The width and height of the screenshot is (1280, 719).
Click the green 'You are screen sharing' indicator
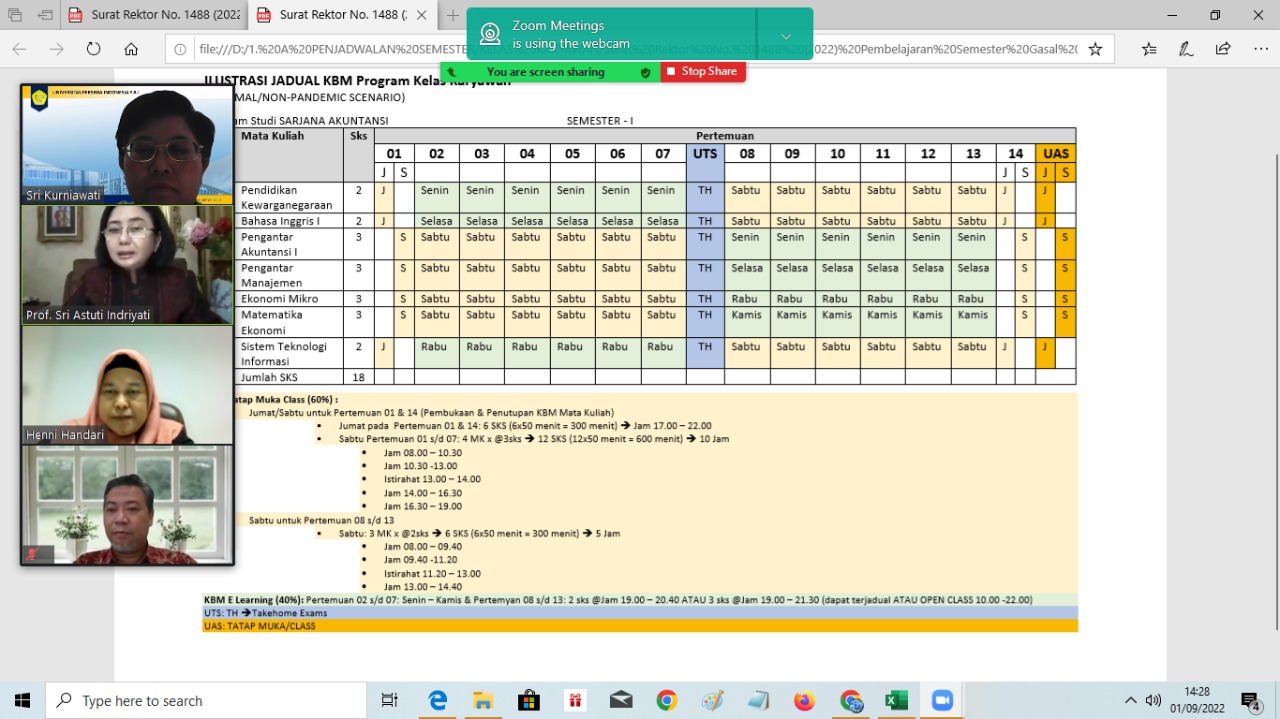point(545,72)
